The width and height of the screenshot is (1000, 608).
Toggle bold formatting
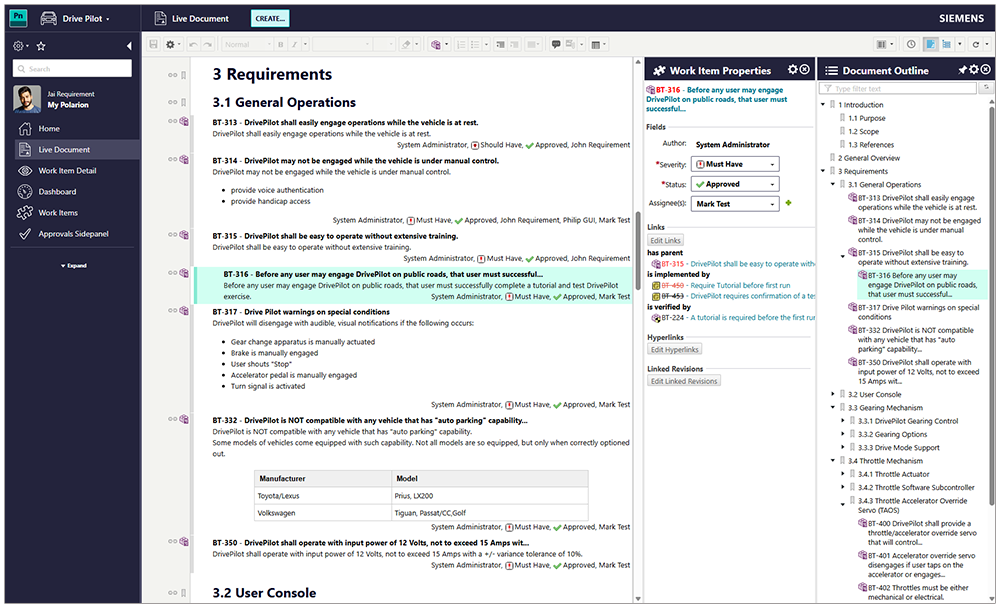[x=280, y=44]
